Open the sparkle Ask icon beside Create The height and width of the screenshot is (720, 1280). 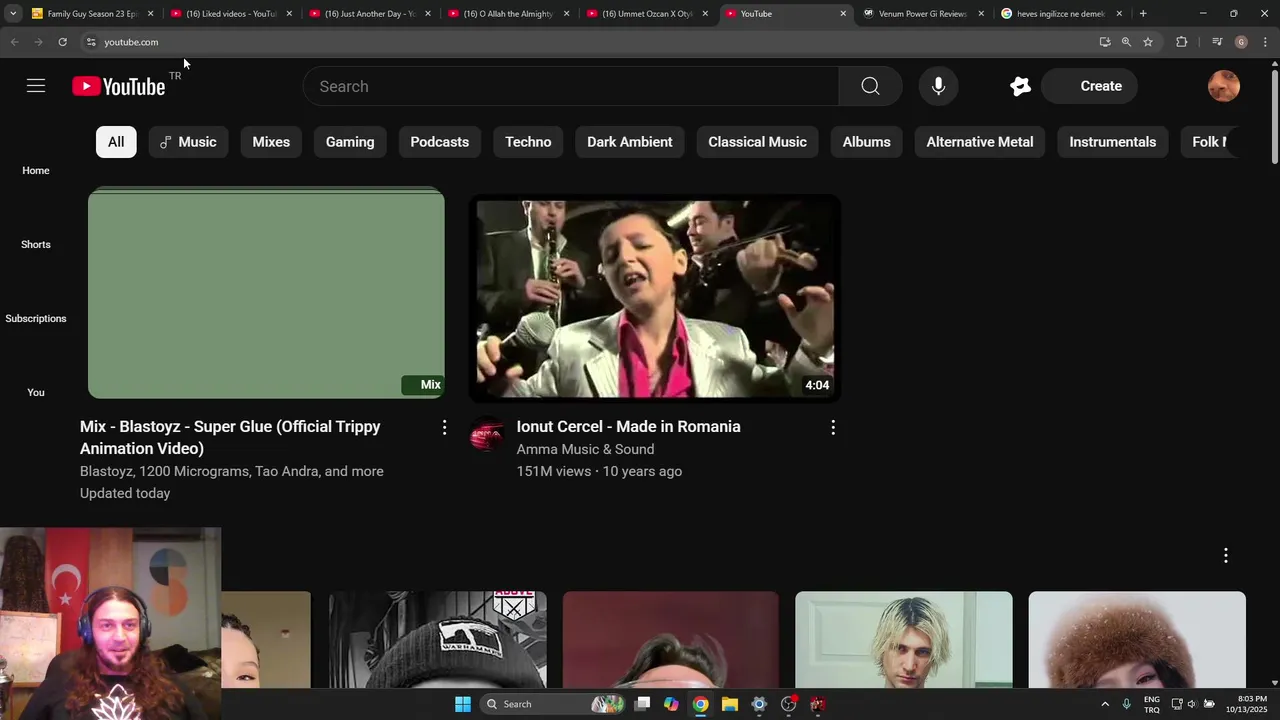[x=1020, y=86]
